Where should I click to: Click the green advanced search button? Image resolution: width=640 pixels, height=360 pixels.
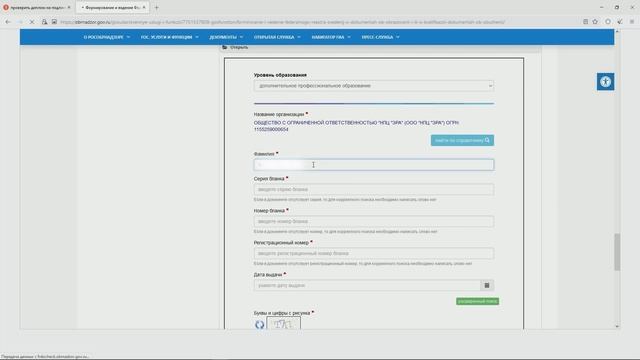[x=477, y=301]
